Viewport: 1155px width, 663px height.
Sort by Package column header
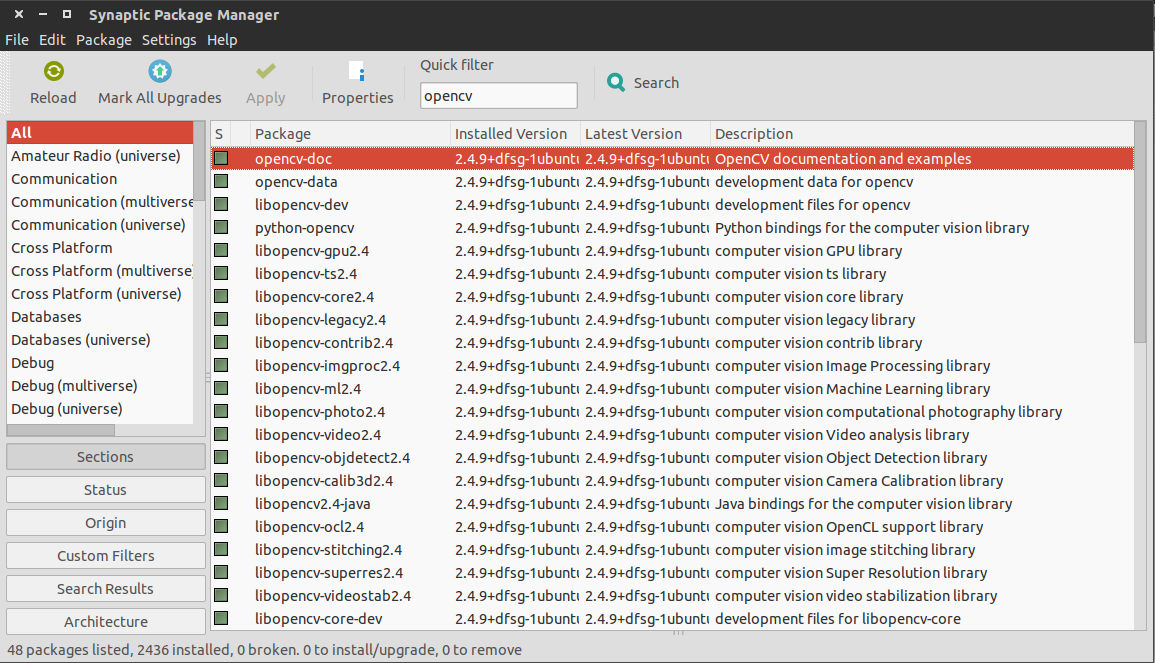(x=350, y=134)
